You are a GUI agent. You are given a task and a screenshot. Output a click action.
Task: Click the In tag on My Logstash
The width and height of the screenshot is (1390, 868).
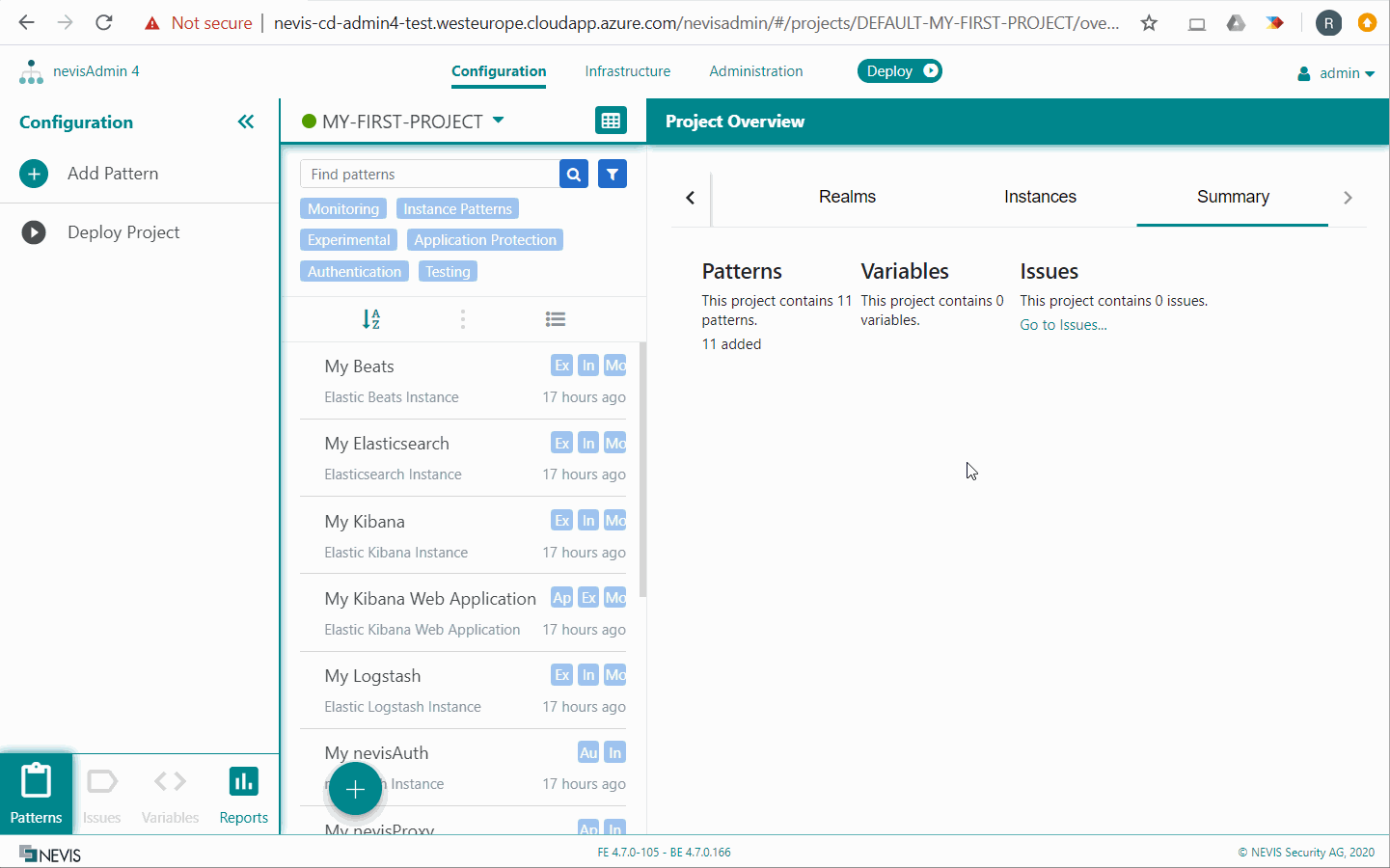tap(588, 675)
